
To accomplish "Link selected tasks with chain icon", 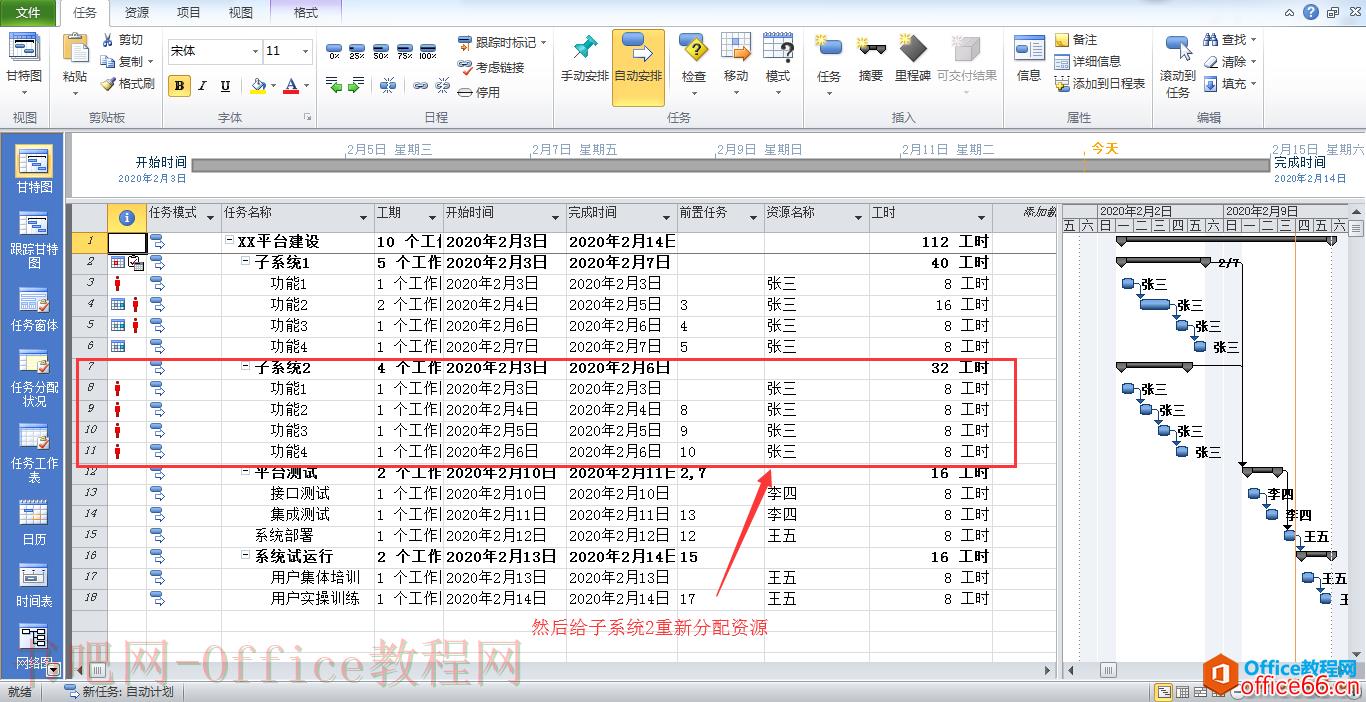I will pyautogui.click(x=421, y=86).
